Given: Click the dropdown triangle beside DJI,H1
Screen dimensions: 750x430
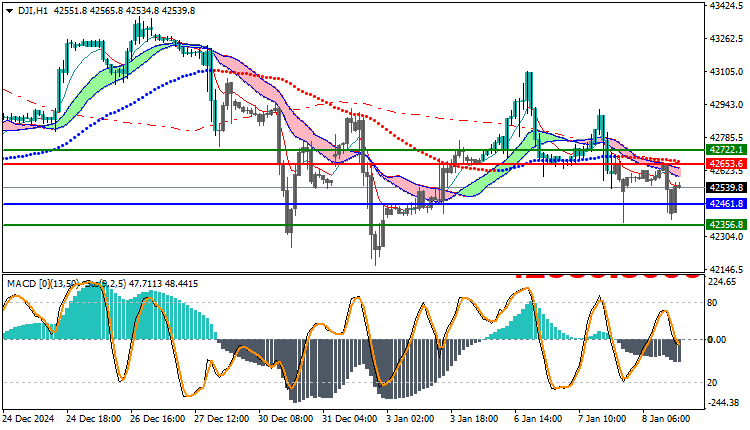Looking at the screenshot, I should tap(10, 11).
